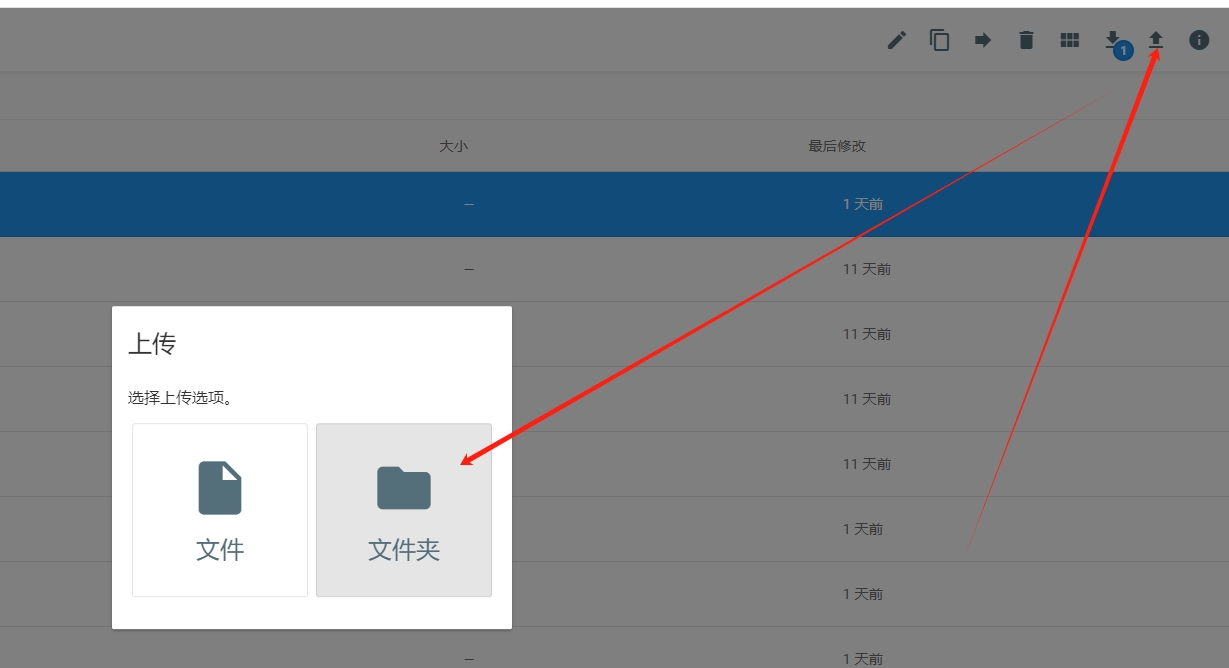Click the 选择上传选项 description text
This screenshot has height=668, width=1229.
click(180, 398)
